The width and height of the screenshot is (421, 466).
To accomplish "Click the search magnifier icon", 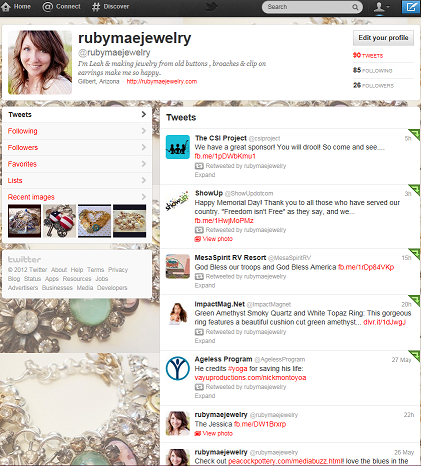I will (x=355, y=7).
